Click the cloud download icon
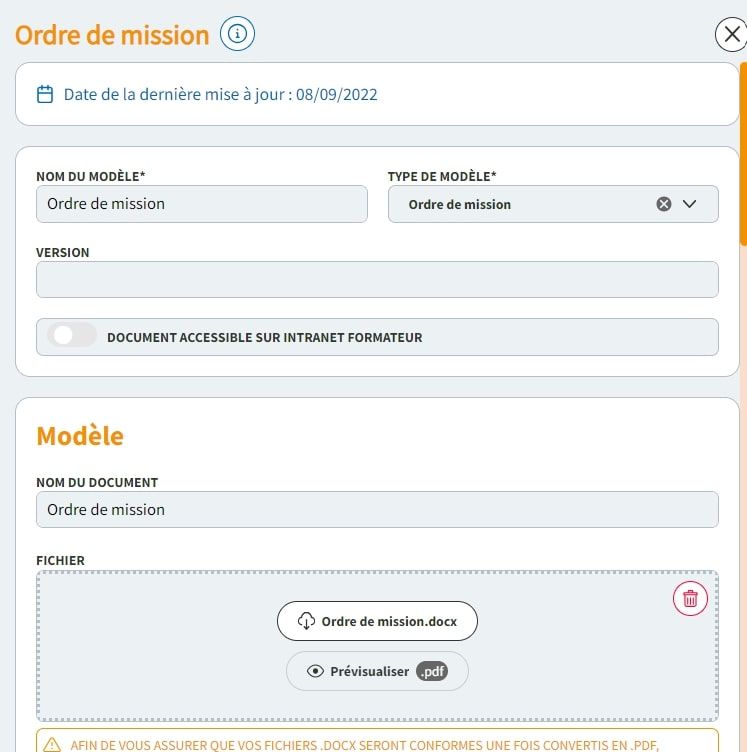Screen dimensions: 747x752 (306, 621)
